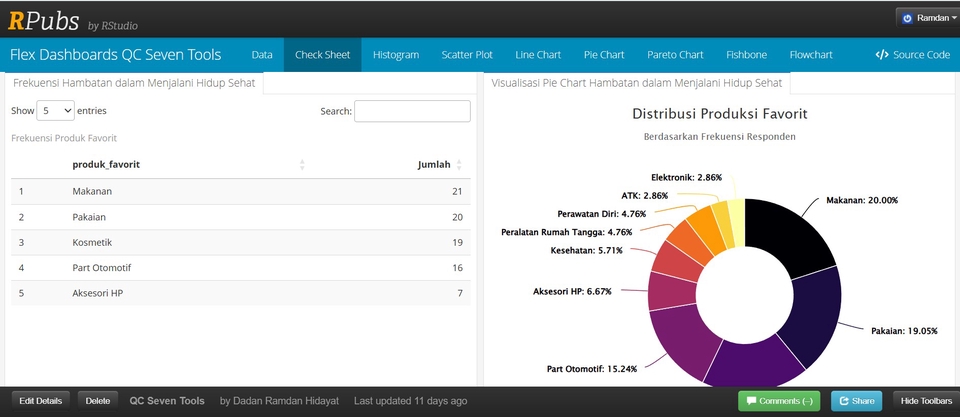Switch to the Histogram tab

coord(395,55)
